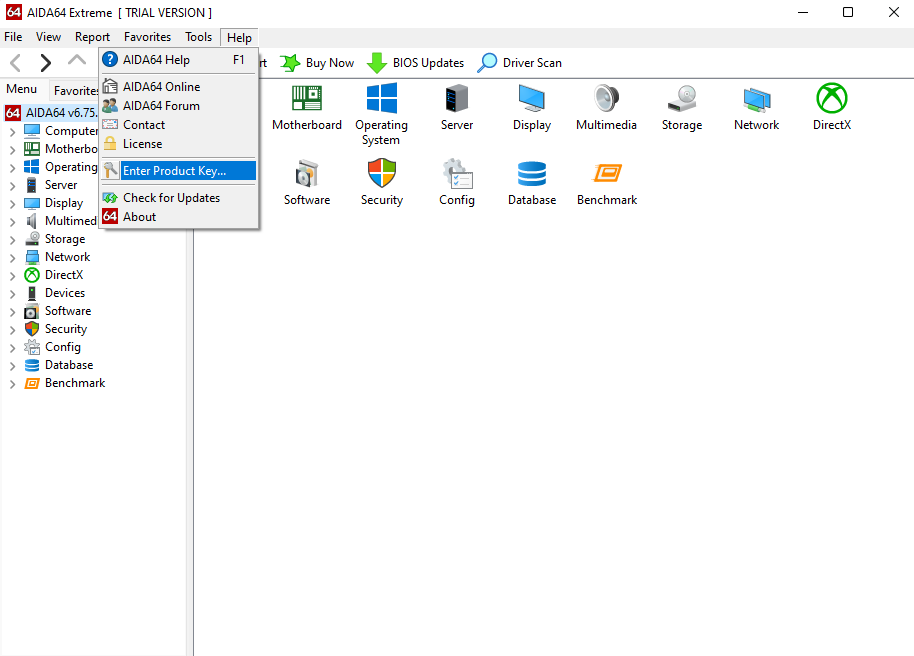Select Benchmark in the sidebar tree
This screenshot has width=914, height=656.
coord(75,383)
